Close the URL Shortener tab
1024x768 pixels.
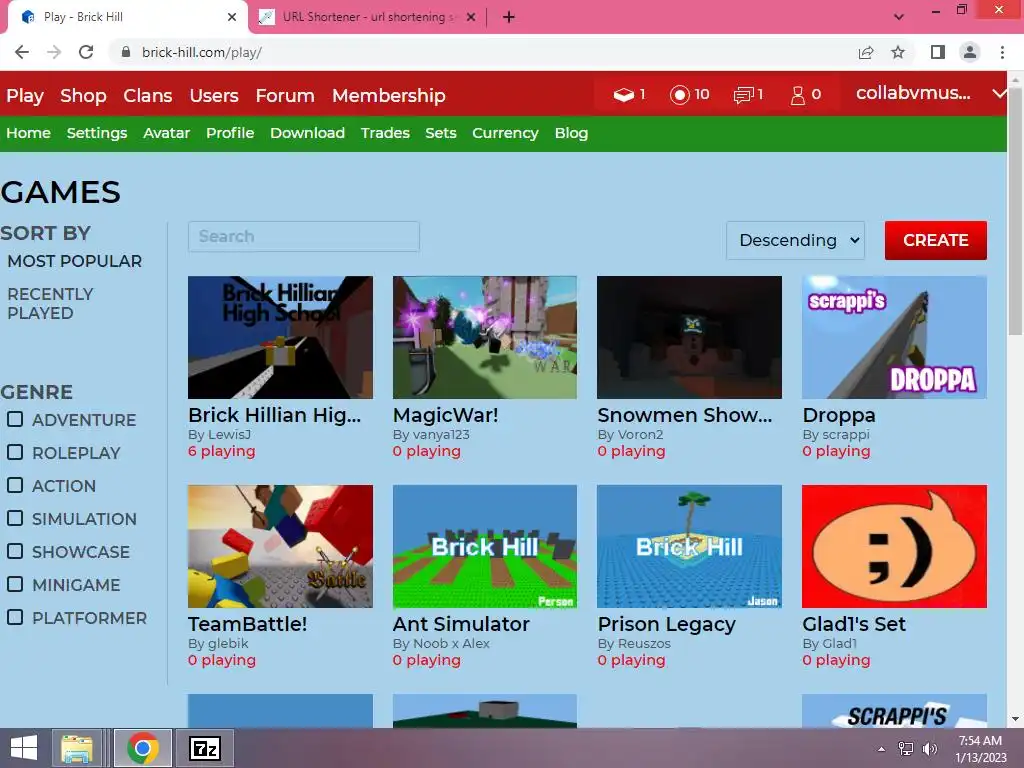tap(471, 17)
